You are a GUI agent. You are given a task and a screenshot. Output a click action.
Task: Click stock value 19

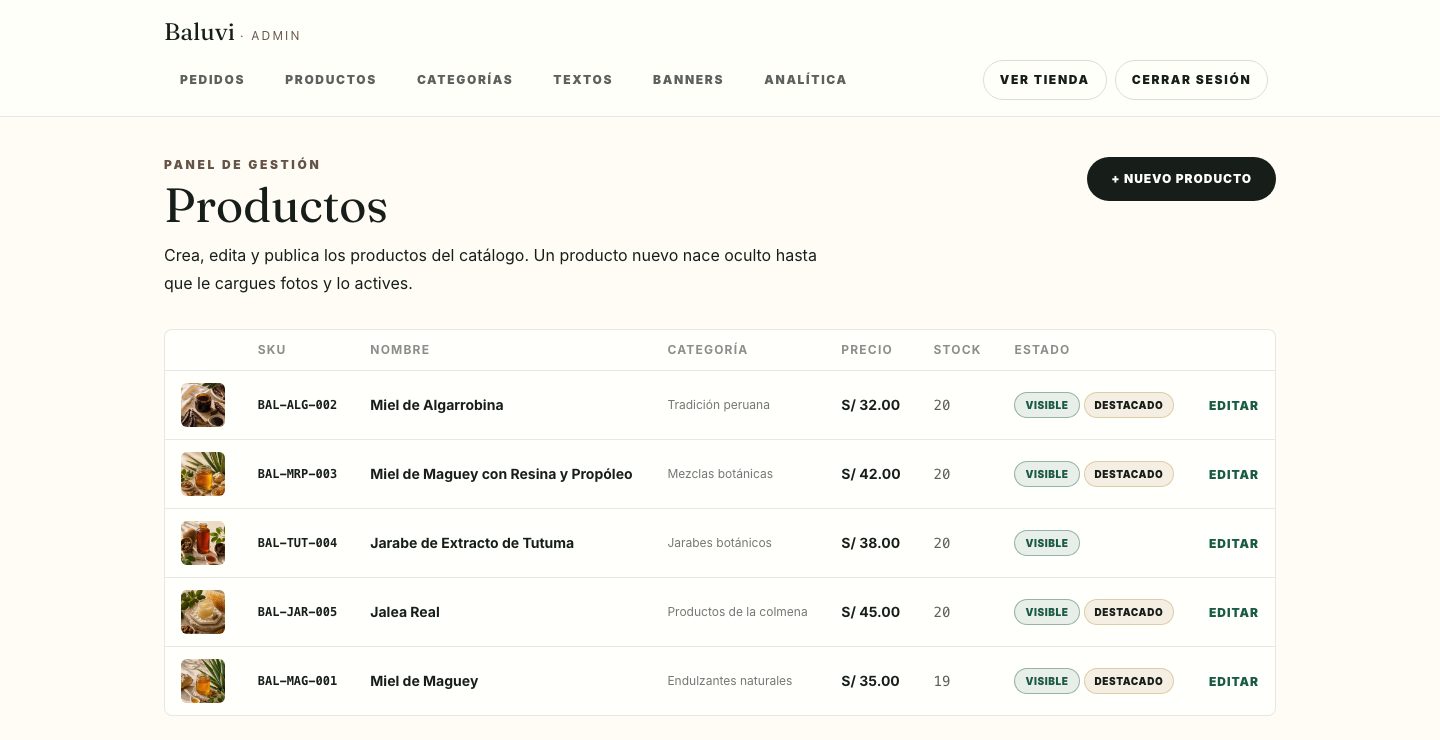click(x=942, y=681)
